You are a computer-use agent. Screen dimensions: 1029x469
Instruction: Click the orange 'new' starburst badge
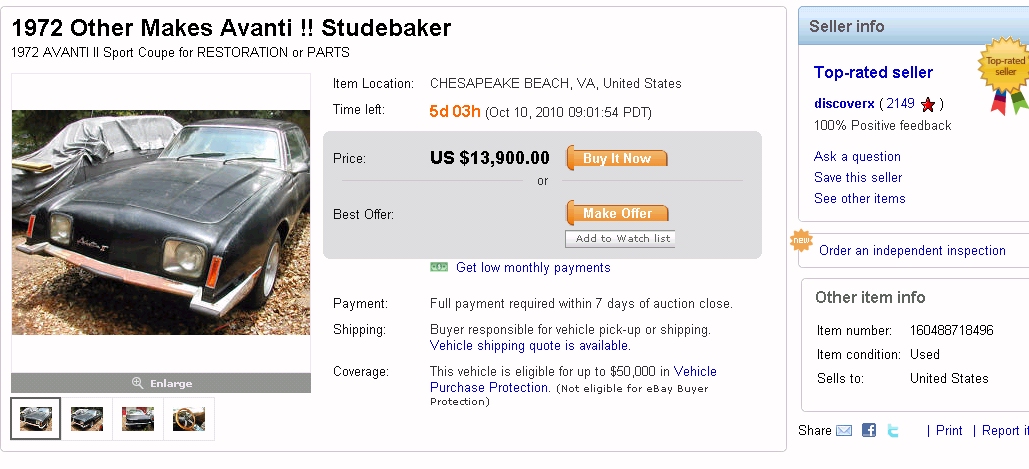tap(801, 241)
